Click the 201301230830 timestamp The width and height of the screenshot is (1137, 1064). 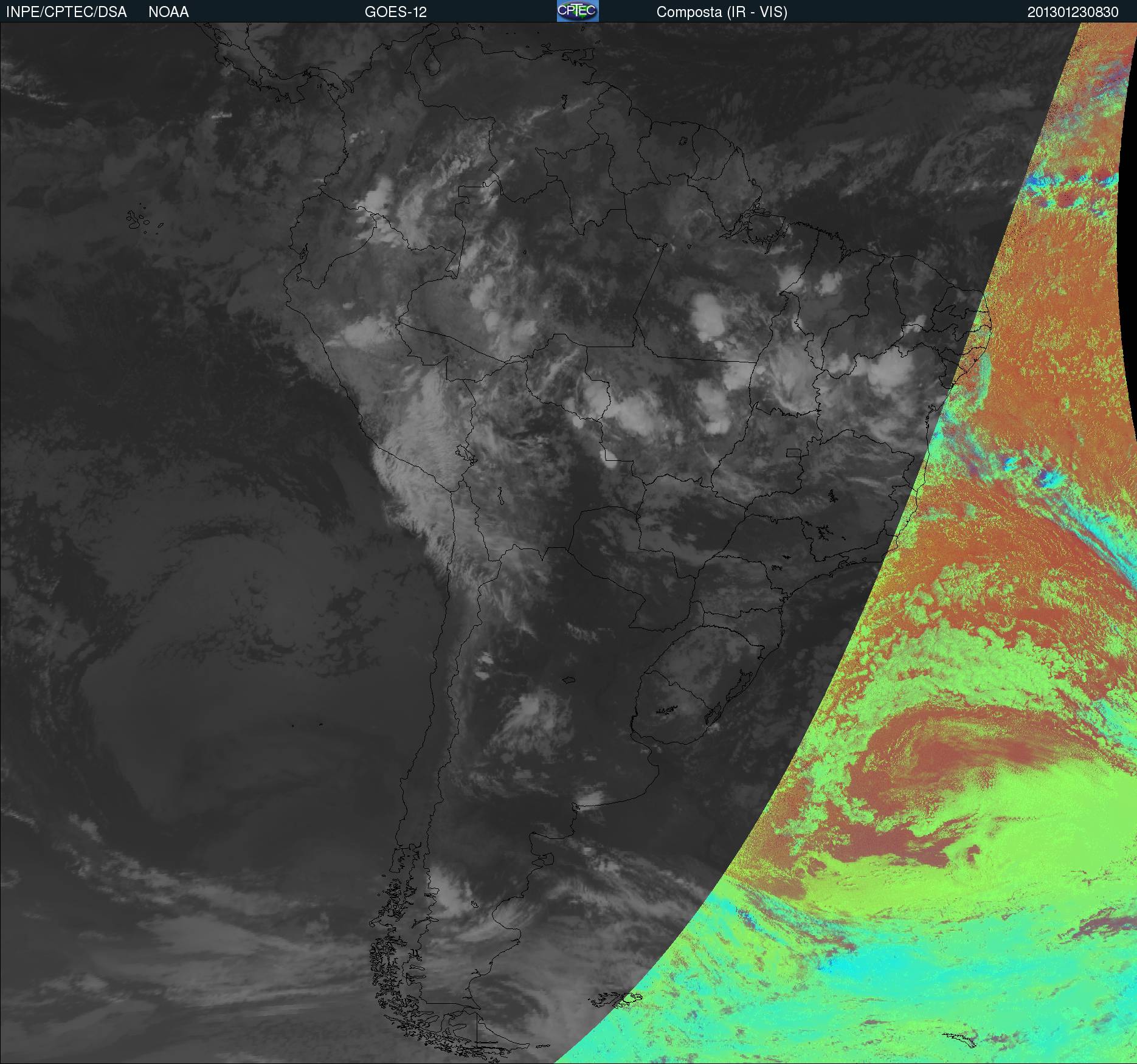tap(1073, 12)
